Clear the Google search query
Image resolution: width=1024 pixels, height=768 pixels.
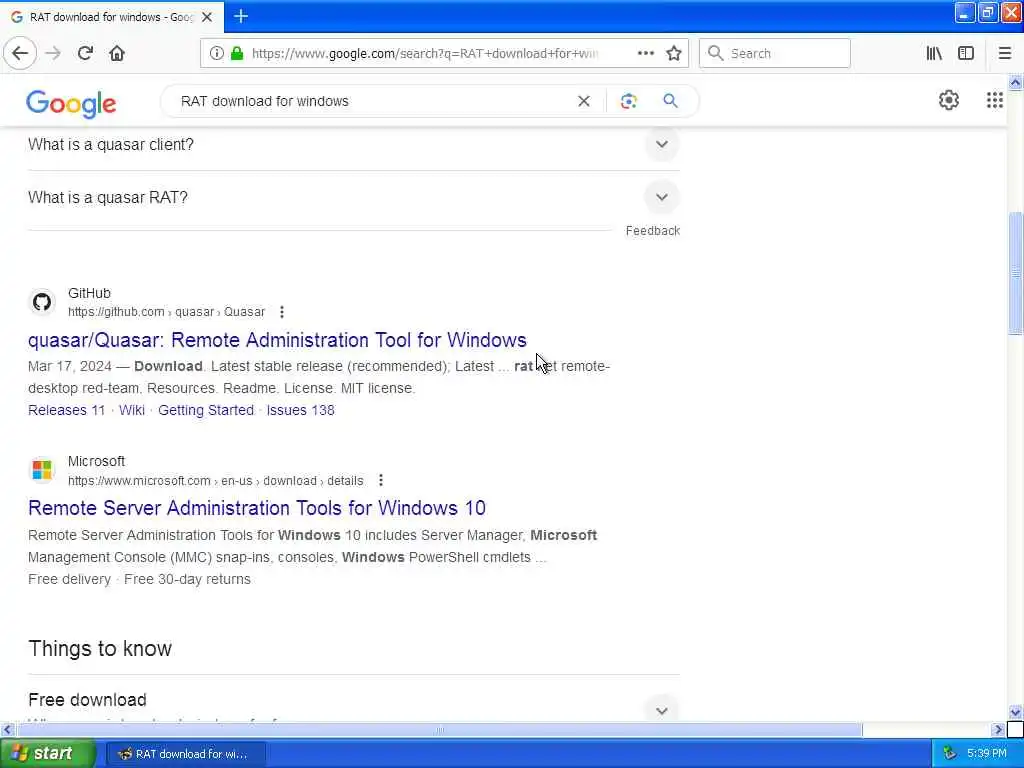(584, 101)
